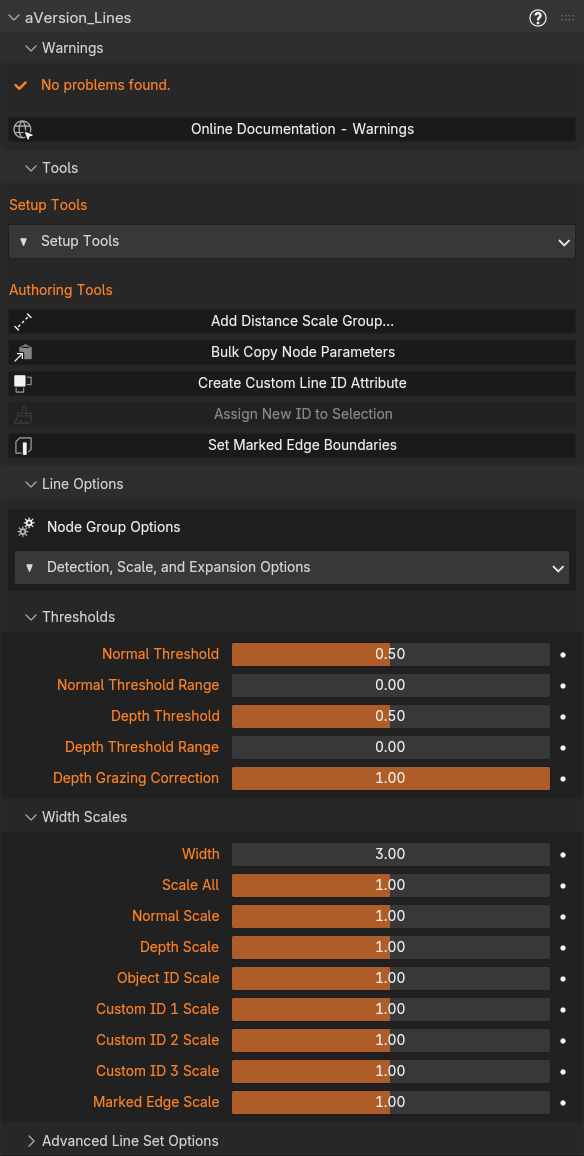
Task: Toggle the animate dot beside Marked Edge Scale
Action: [x=563, y=1102]
